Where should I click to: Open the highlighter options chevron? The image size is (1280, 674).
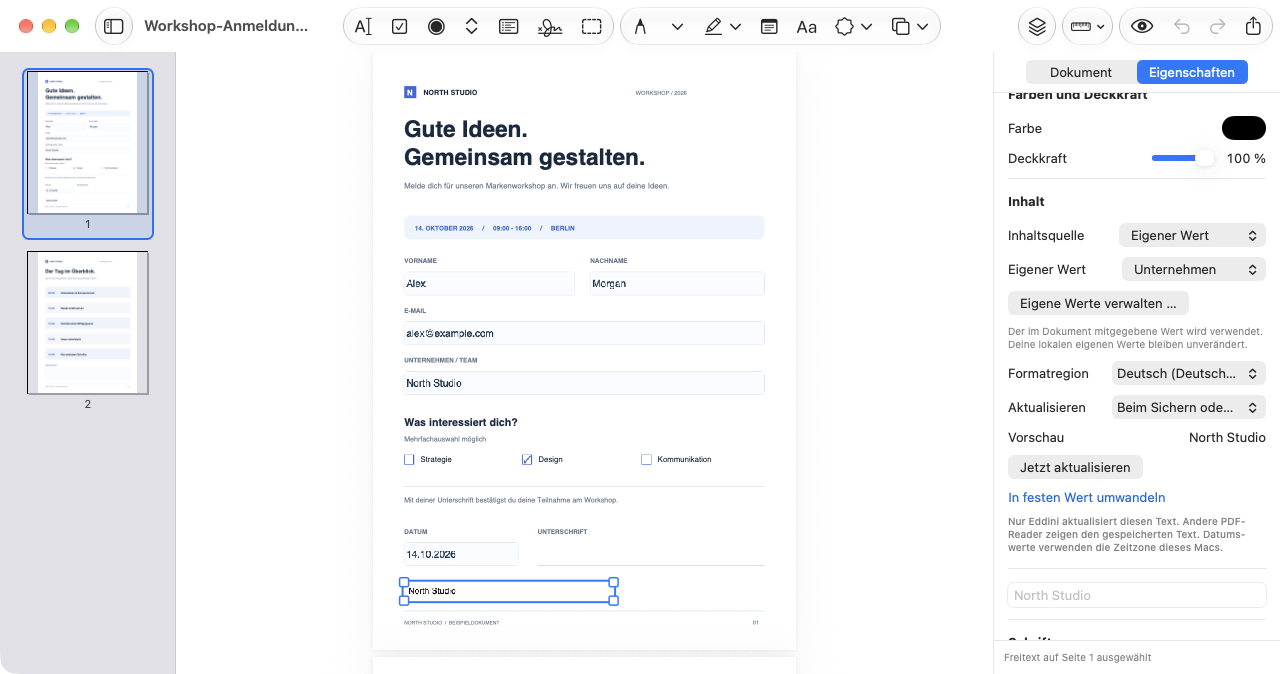point(736,27)
